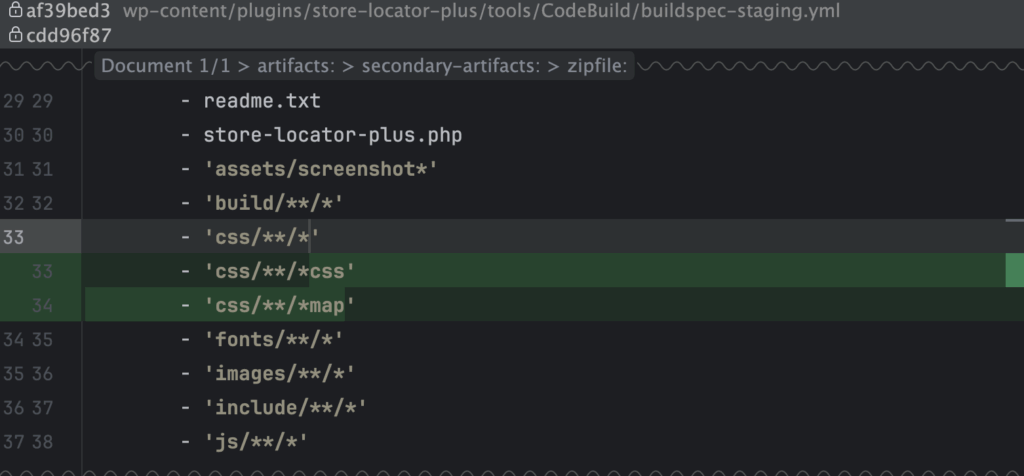Jump to the 'artifacts:' breadcrumb
Image resolution: width=1024 pixels, height=476 pixels.
click(294, 67)
